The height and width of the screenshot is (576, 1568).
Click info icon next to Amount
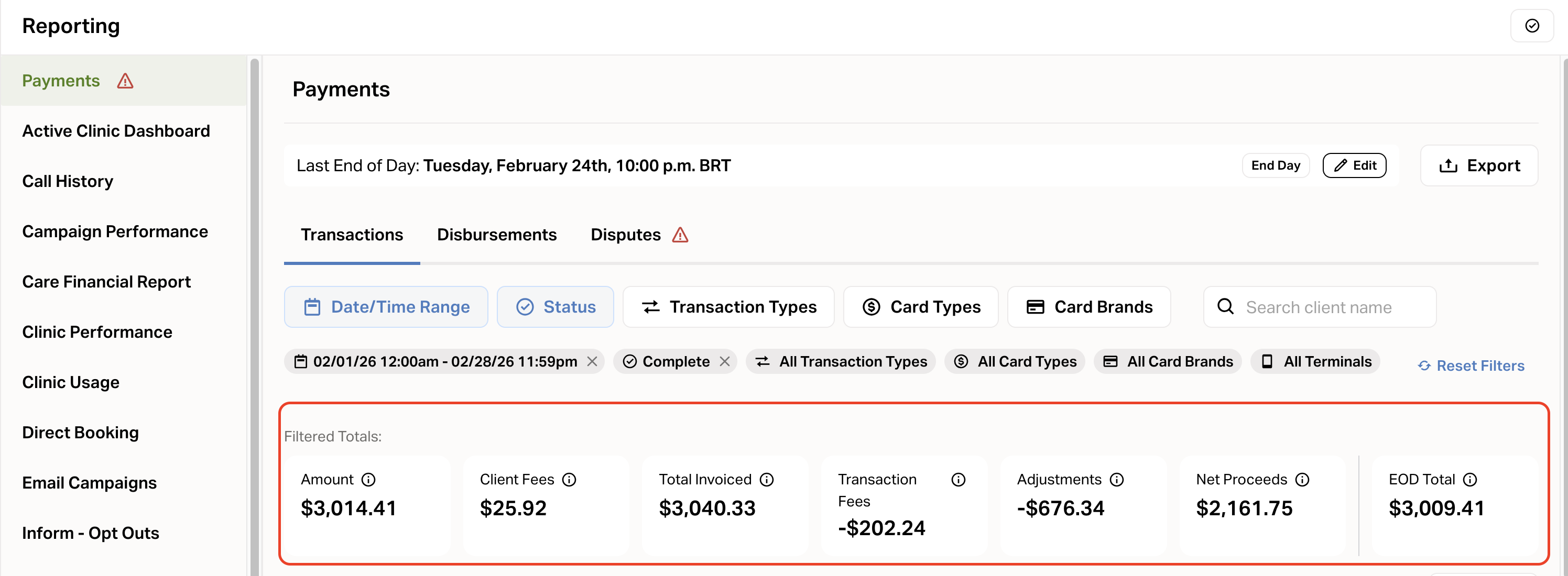tap(368, 479)
